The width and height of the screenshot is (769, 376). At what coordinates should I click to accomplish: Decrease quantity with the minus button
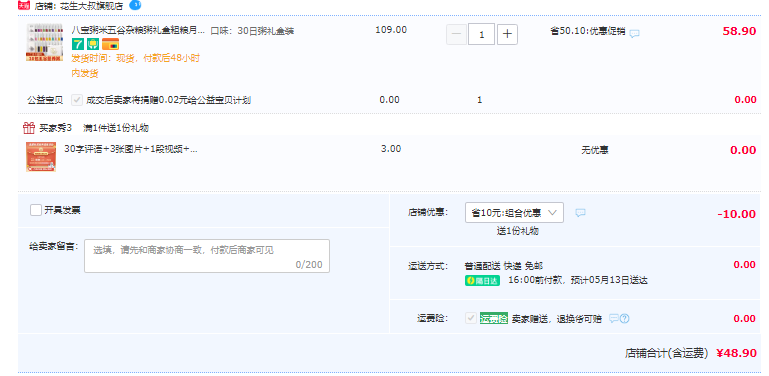coord(456,34)
